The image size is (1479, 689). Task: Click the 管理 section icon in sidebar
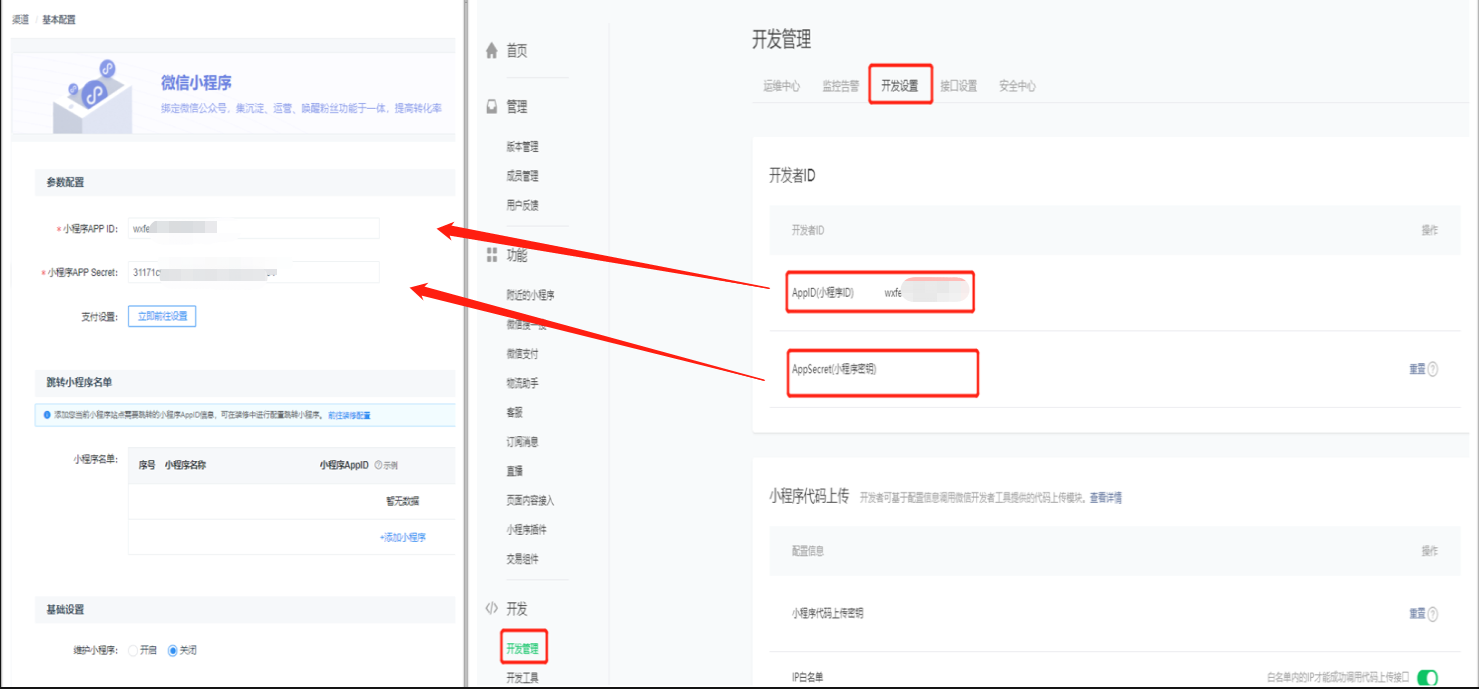(x=491, y=107)
